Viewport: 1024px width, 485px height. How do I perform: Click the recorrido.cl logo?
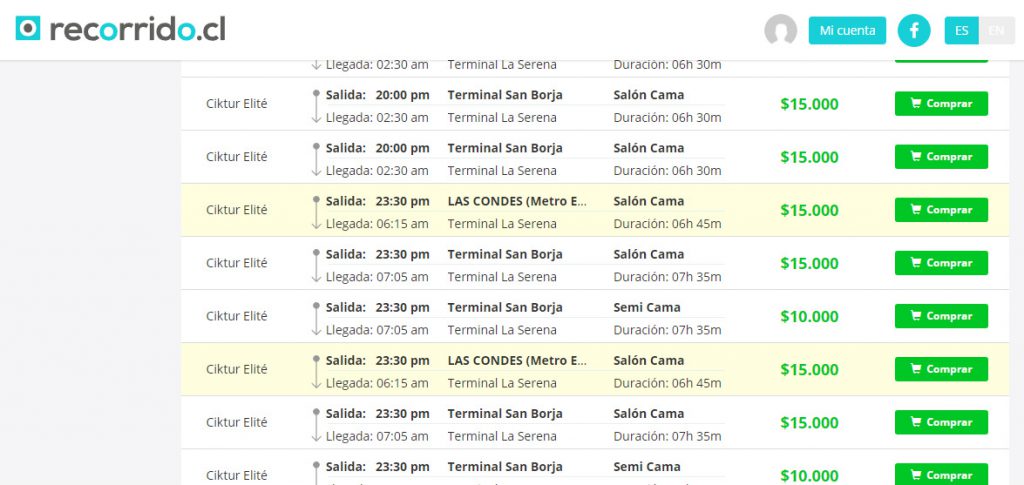pos(120,29)
